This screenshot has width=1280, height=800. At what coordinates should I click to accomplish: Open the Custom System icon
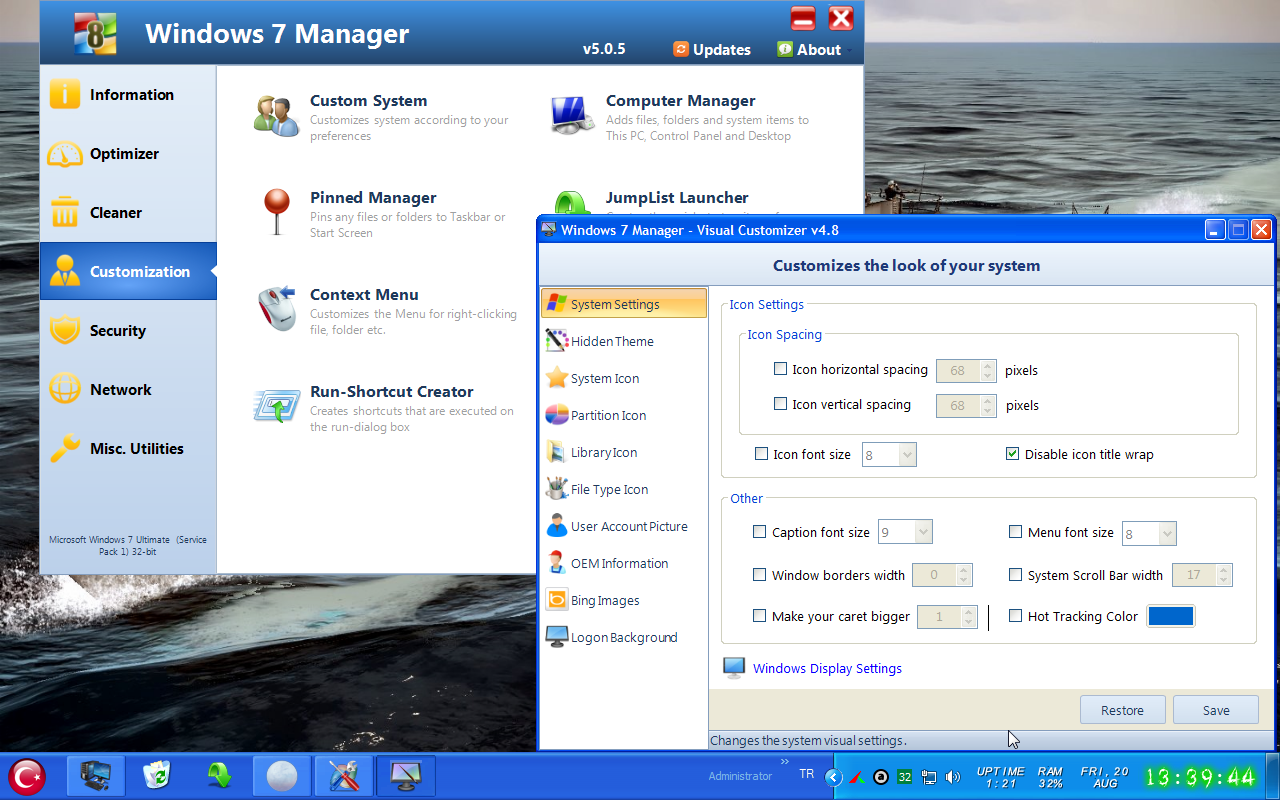[x=277, y=115]
